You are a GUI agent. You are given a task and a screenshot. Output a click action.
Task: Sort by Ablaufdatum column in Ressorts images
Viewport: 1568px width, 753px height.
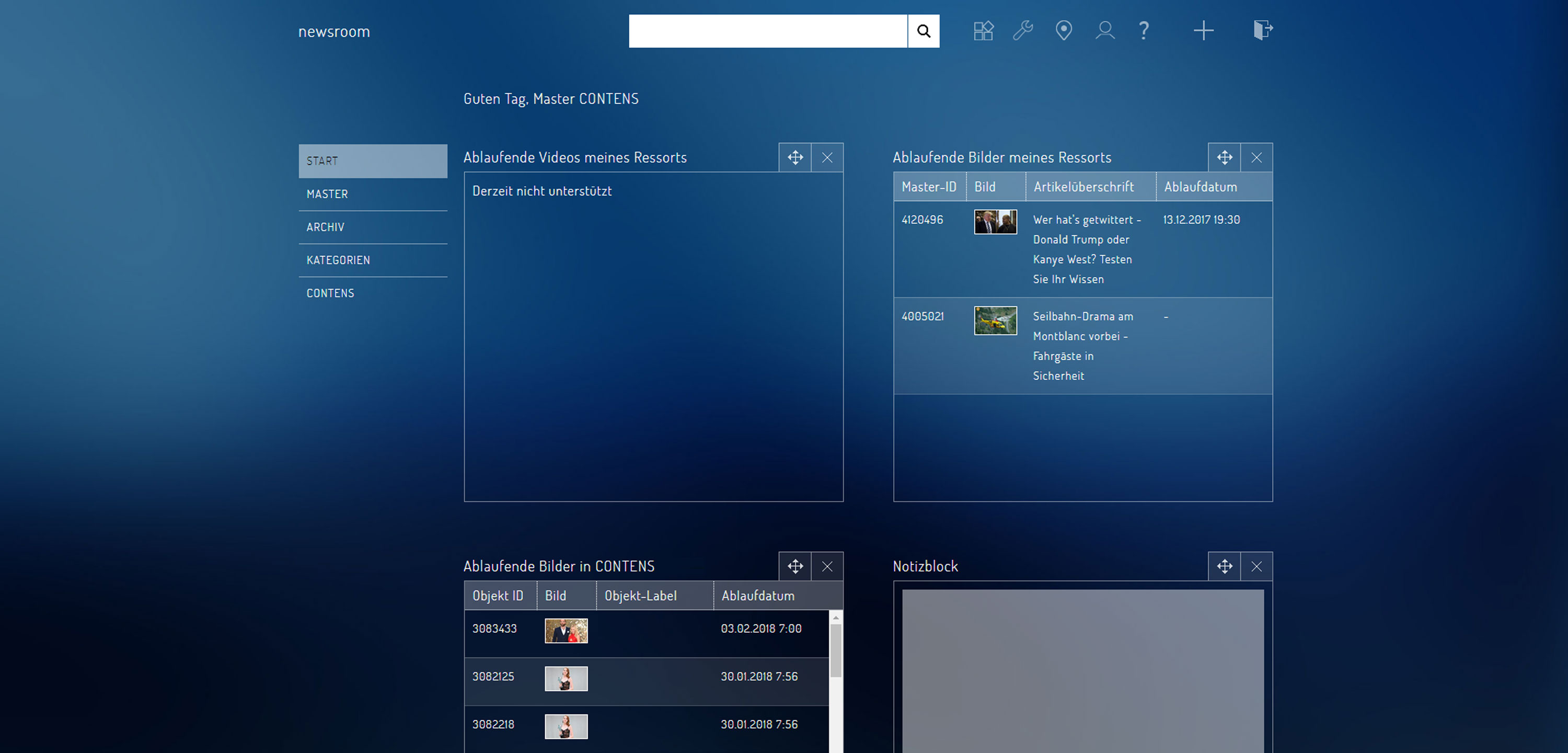coord(1201,187)
